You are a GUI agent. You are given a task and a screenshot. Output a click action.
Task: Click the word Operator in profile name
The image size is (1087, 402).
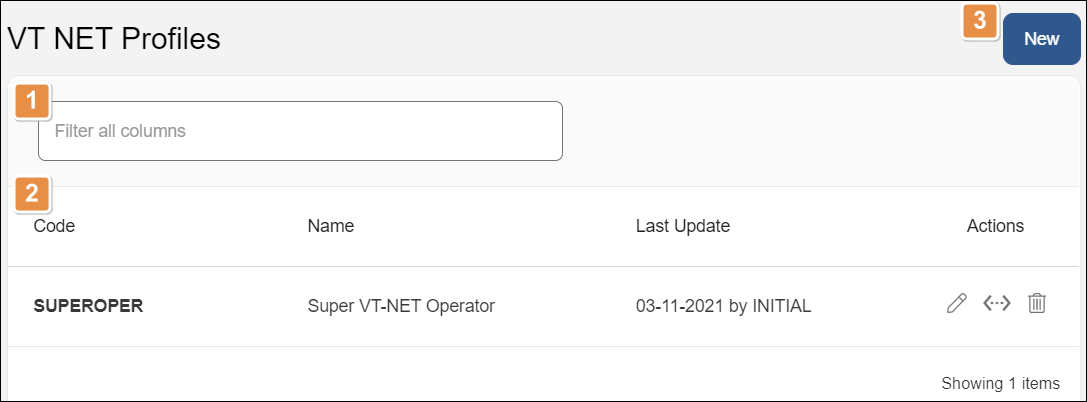point(463,306)
